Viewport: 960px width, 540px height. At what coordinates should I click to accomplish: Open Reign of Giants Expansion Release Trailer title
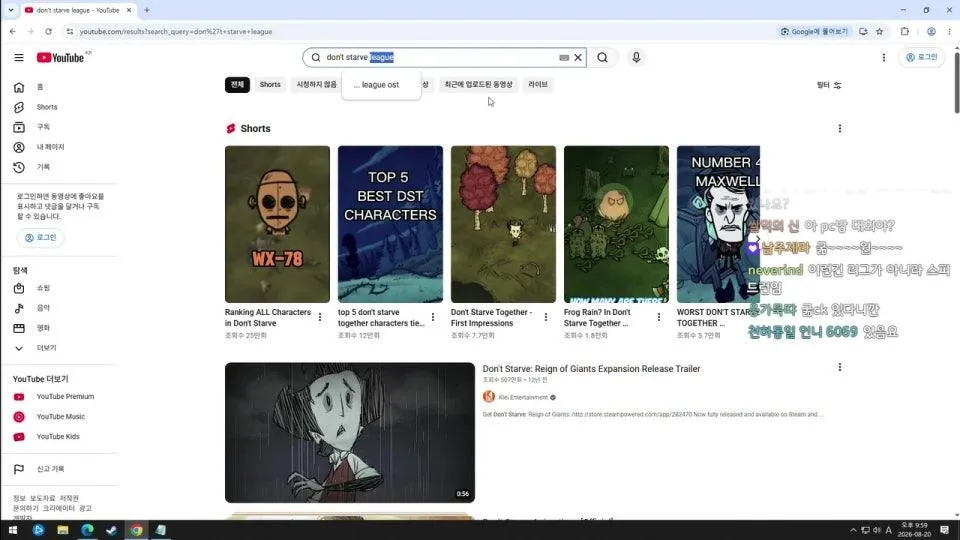coord(591,369)
